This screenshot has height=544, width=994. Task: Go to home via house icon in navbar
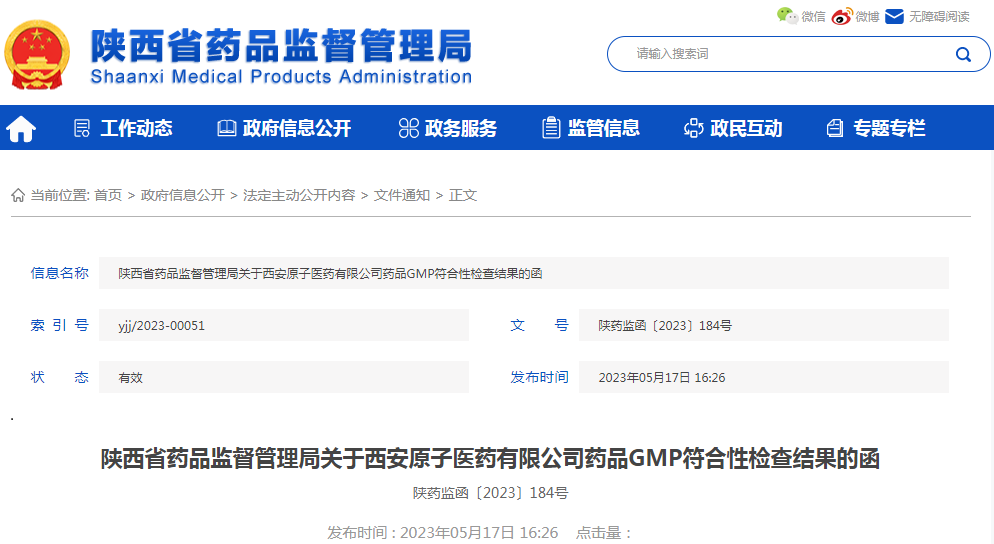coord(21,129)
